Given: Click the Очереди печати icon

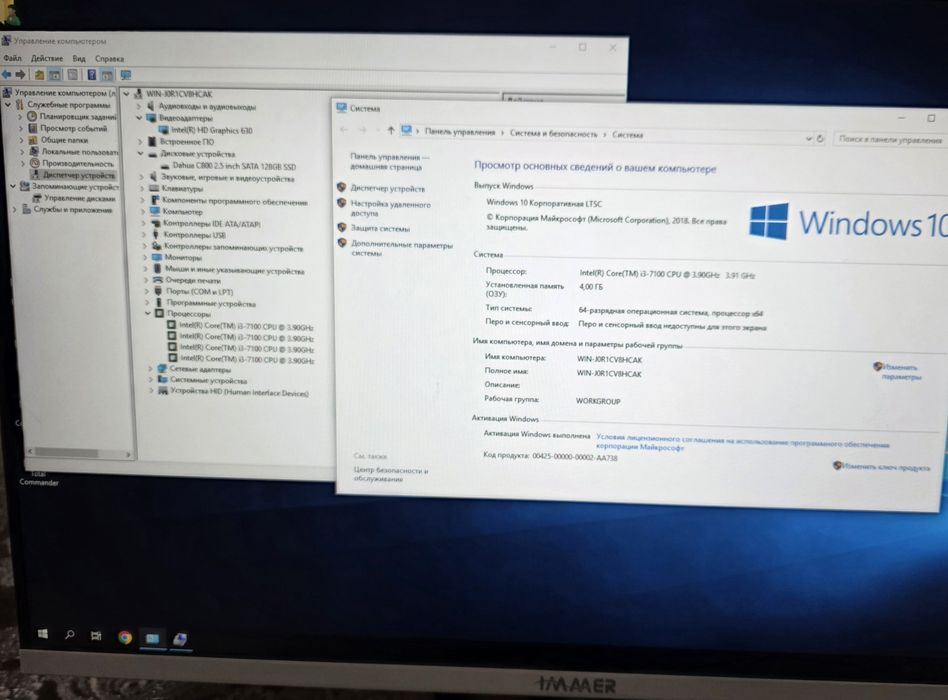Looking at the screenshot, I should tap(158, 280).
